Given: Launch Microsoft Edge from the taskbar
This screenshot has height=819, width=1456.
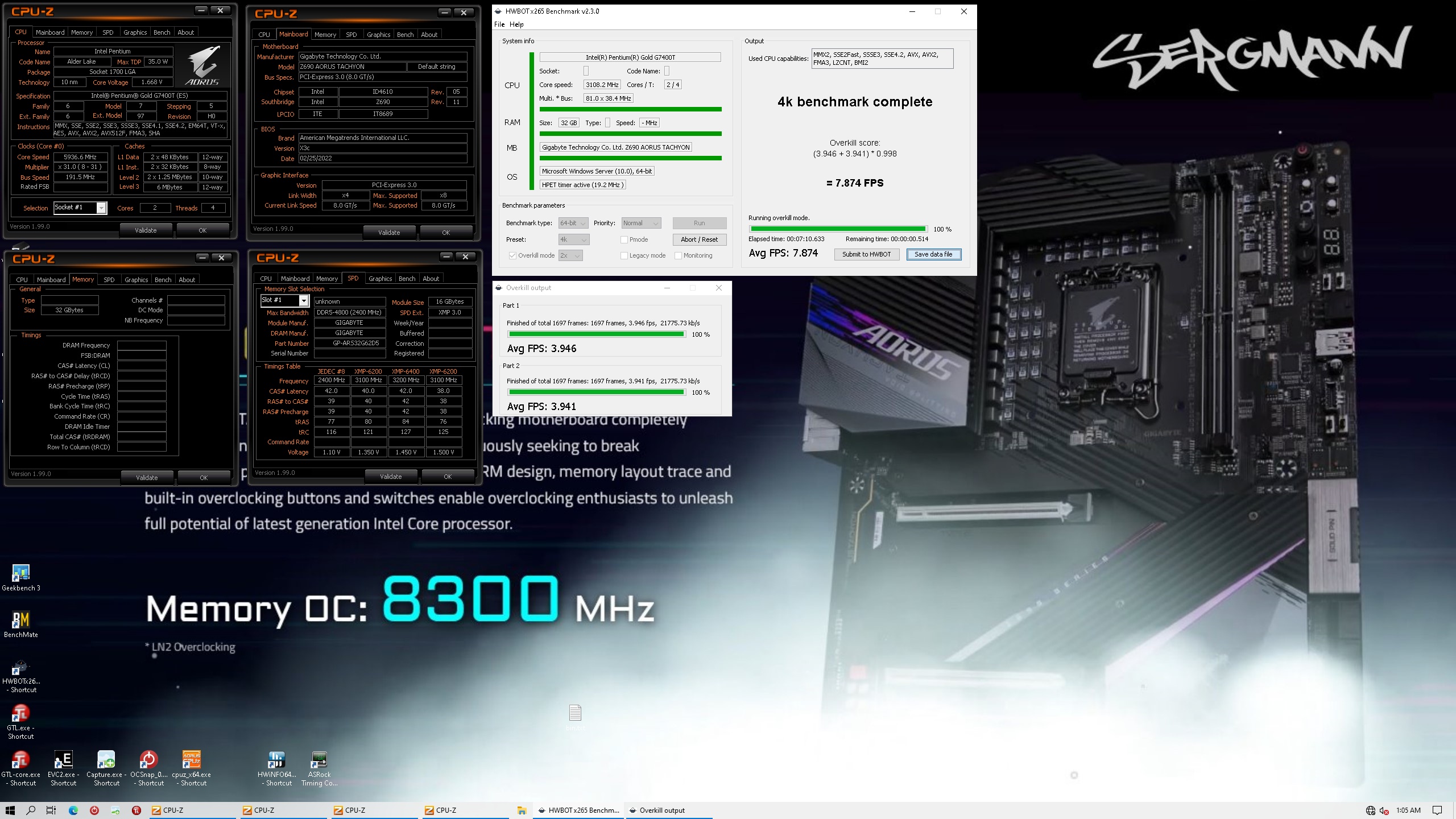Looking at the screenshot, I should point(73,810).
